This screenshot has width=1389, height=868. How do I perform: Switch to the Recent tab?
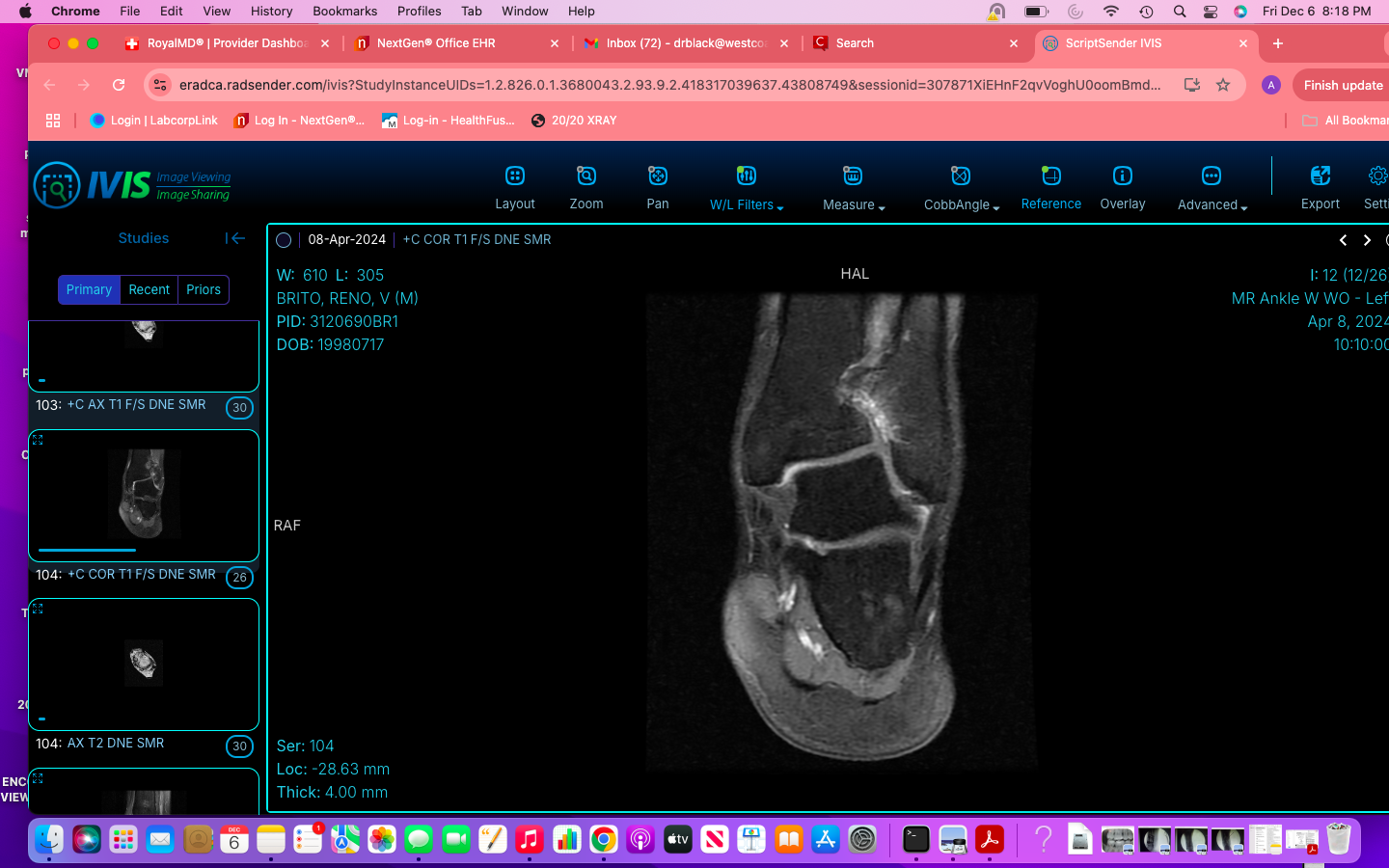149,289
